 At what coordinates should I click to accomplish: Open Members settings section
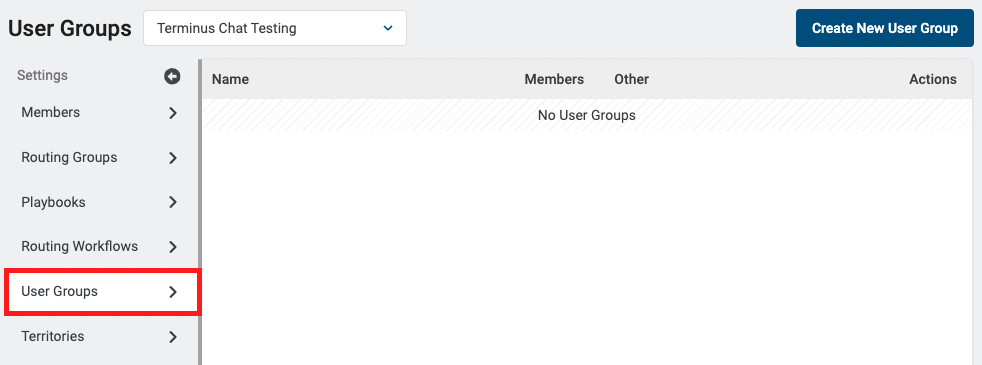pos(100,113)
